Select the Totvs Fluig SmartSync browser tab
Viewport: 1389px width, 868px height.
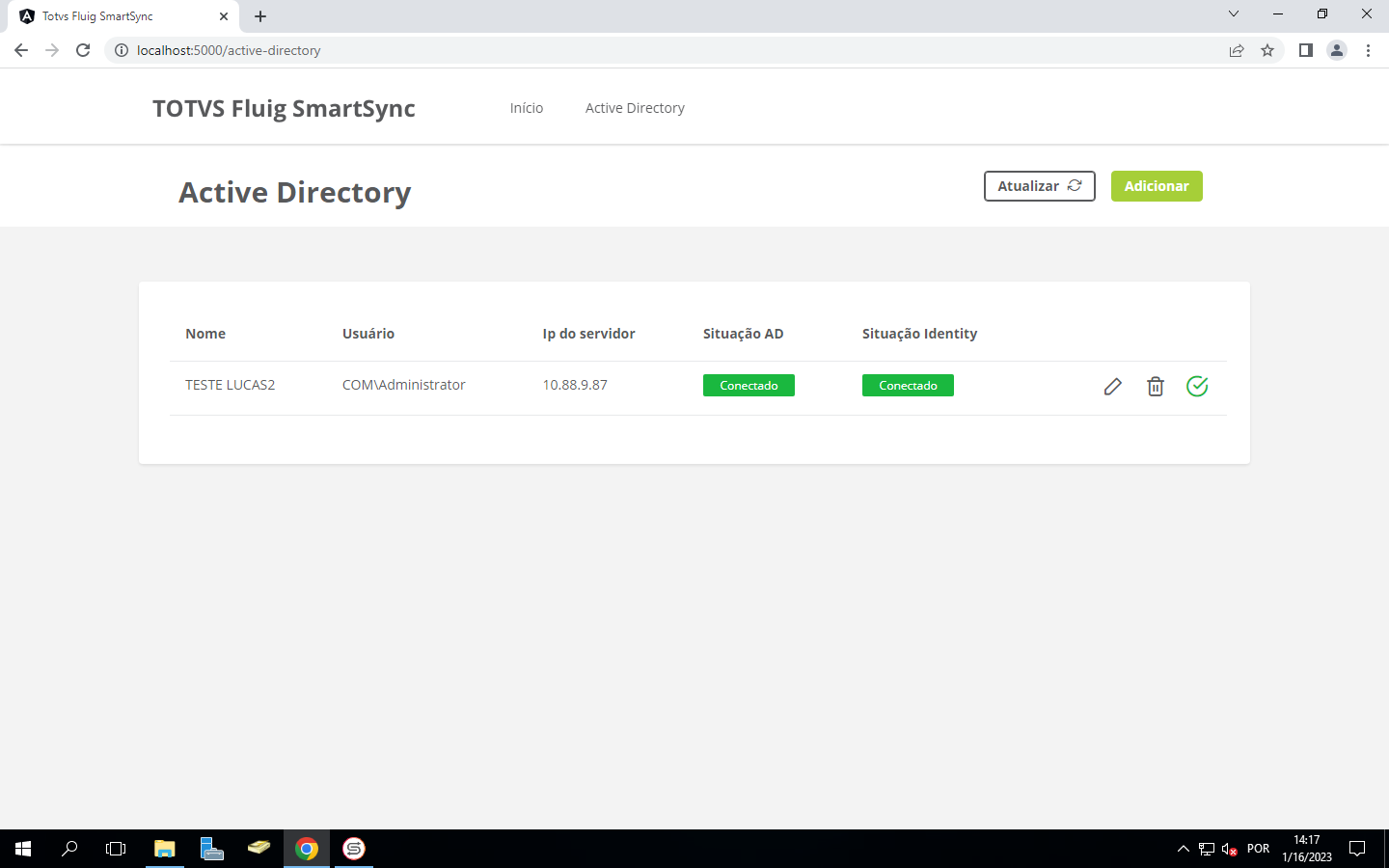coord(123,16)
